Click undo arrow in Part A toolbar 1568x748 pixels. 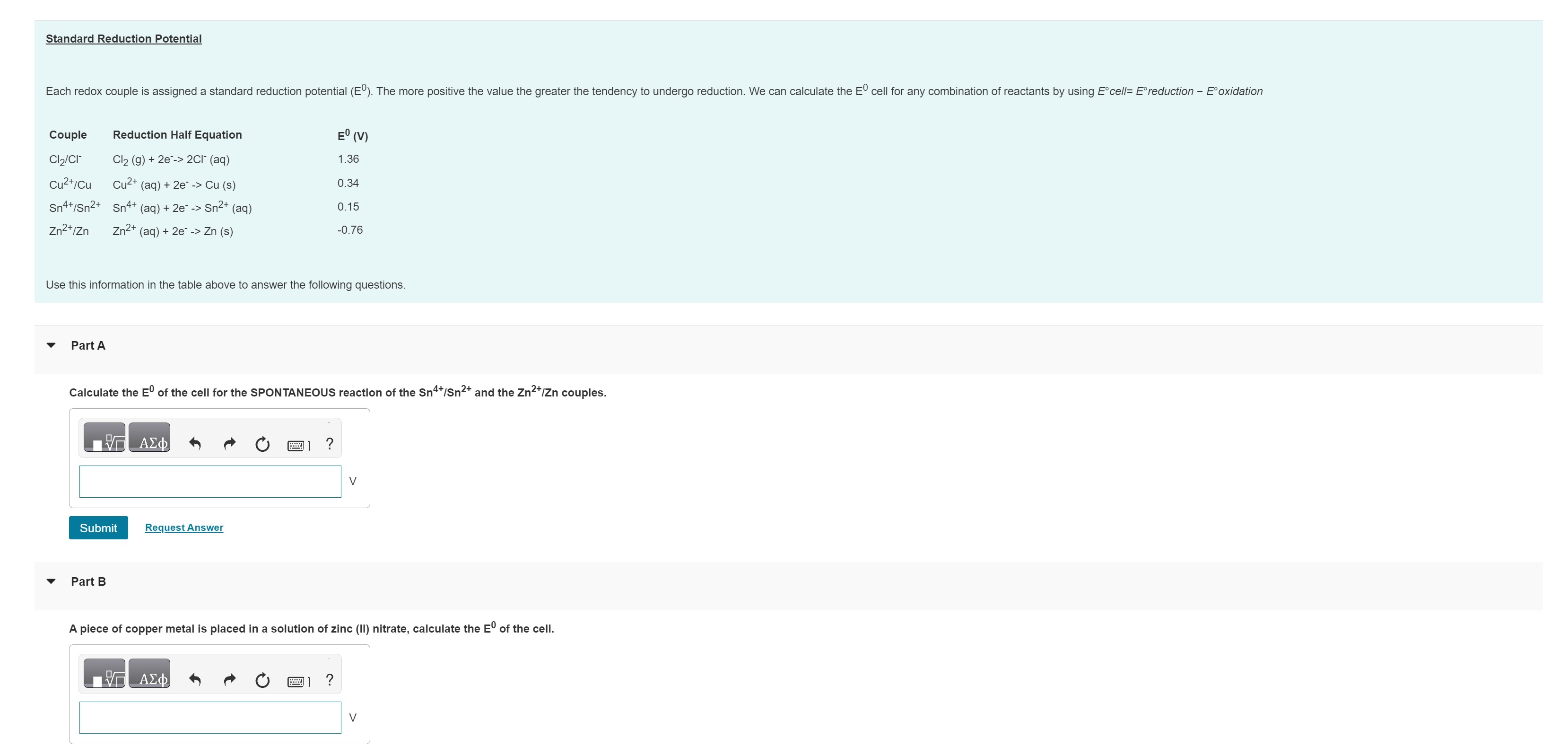click(195, 443)
